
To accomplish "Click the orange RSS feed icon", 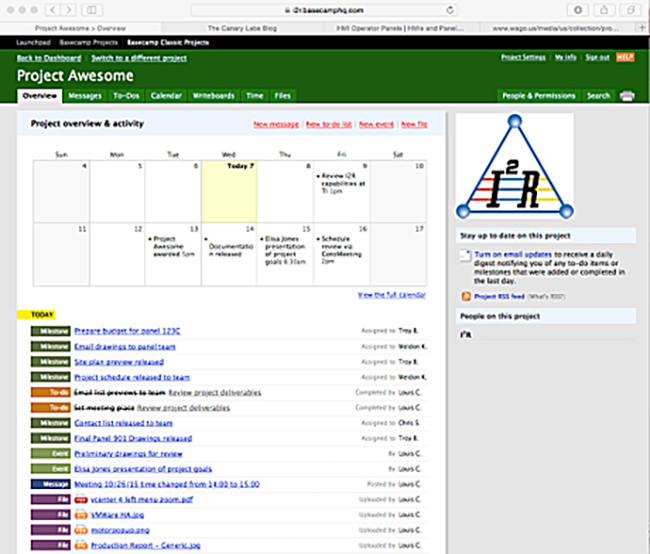I will click(x=466, y=296).
